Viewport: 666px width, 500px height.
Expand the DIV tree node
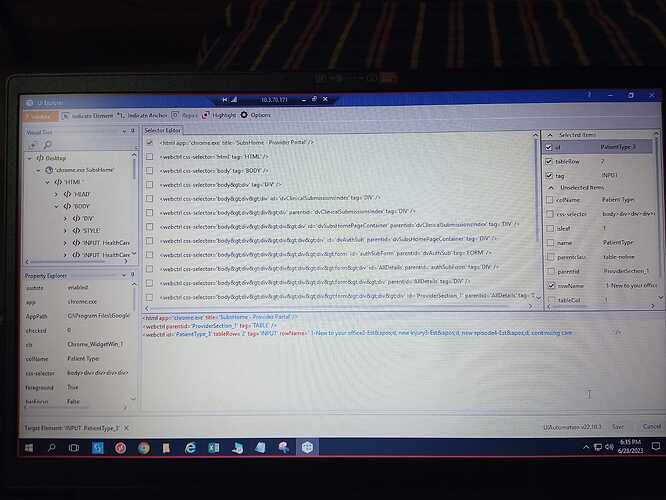(x=65, y=218)
